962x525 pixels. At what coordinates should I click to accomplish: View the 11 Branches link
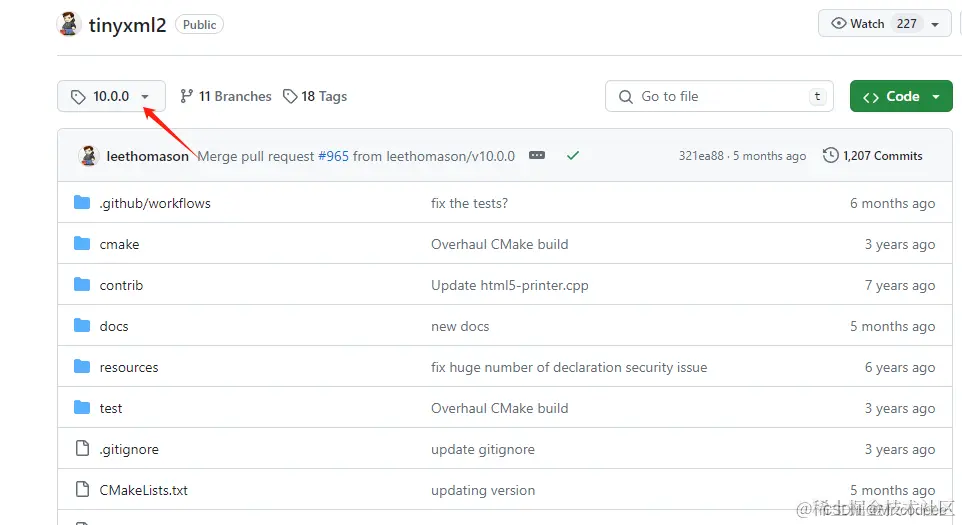226,96
